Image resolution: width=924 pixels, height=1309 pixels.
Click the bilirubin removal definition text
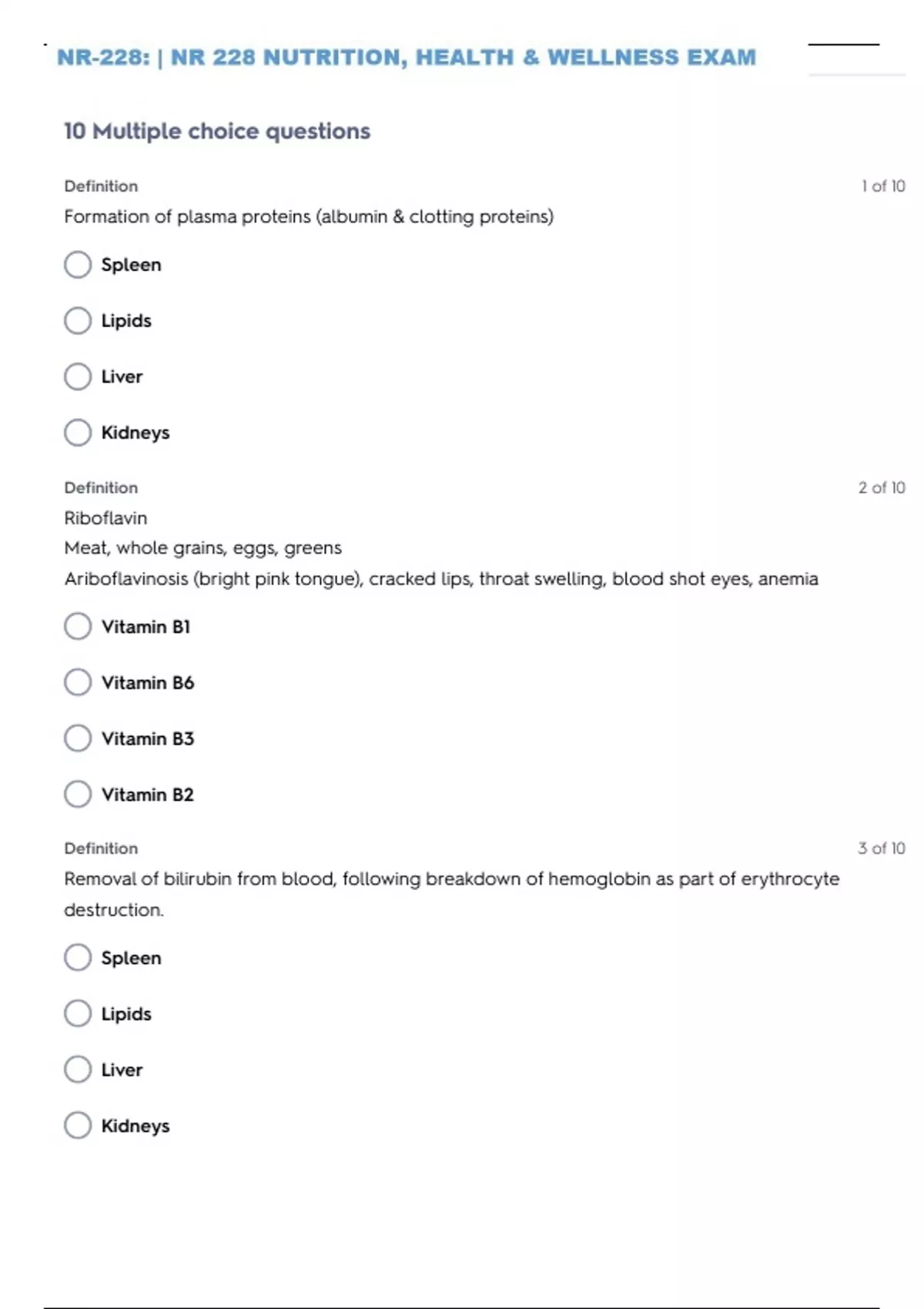coord(451,879)
